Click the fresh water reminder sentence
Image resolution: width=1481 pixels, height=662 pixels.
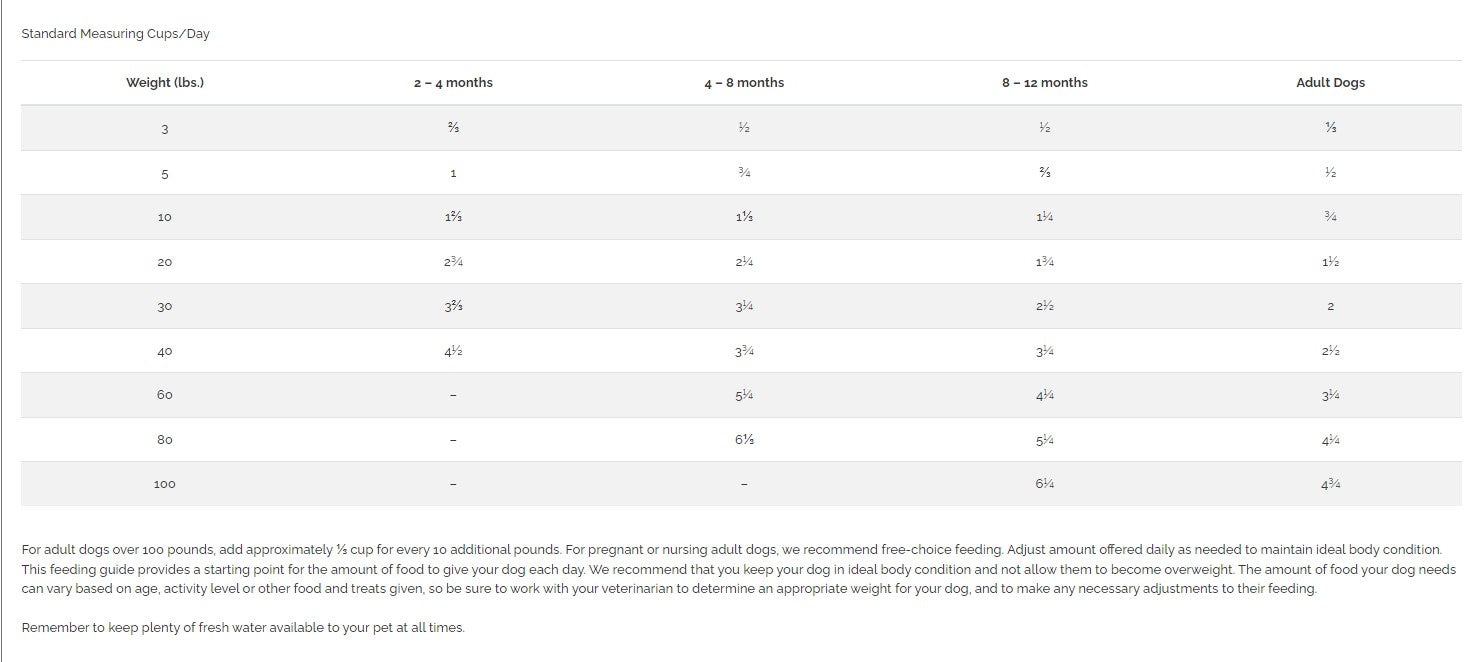coord(243,628)
